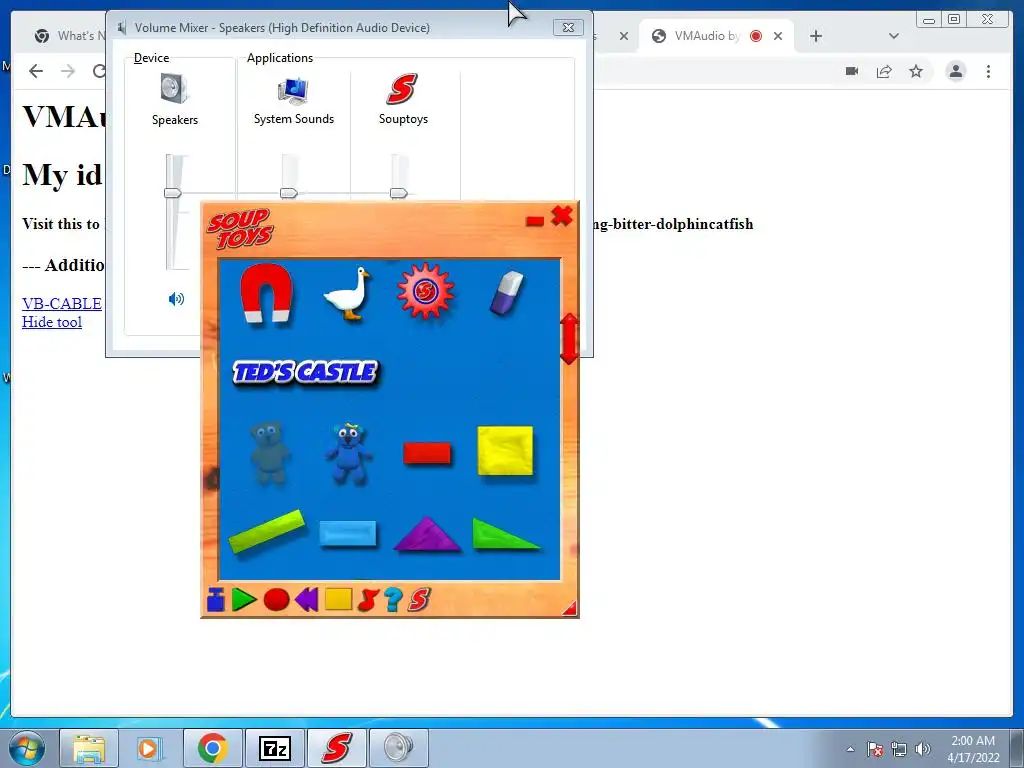Open Windows Media Player from taskbar
This screenshot has width=1024, height=768.
(x=148, y=748)
